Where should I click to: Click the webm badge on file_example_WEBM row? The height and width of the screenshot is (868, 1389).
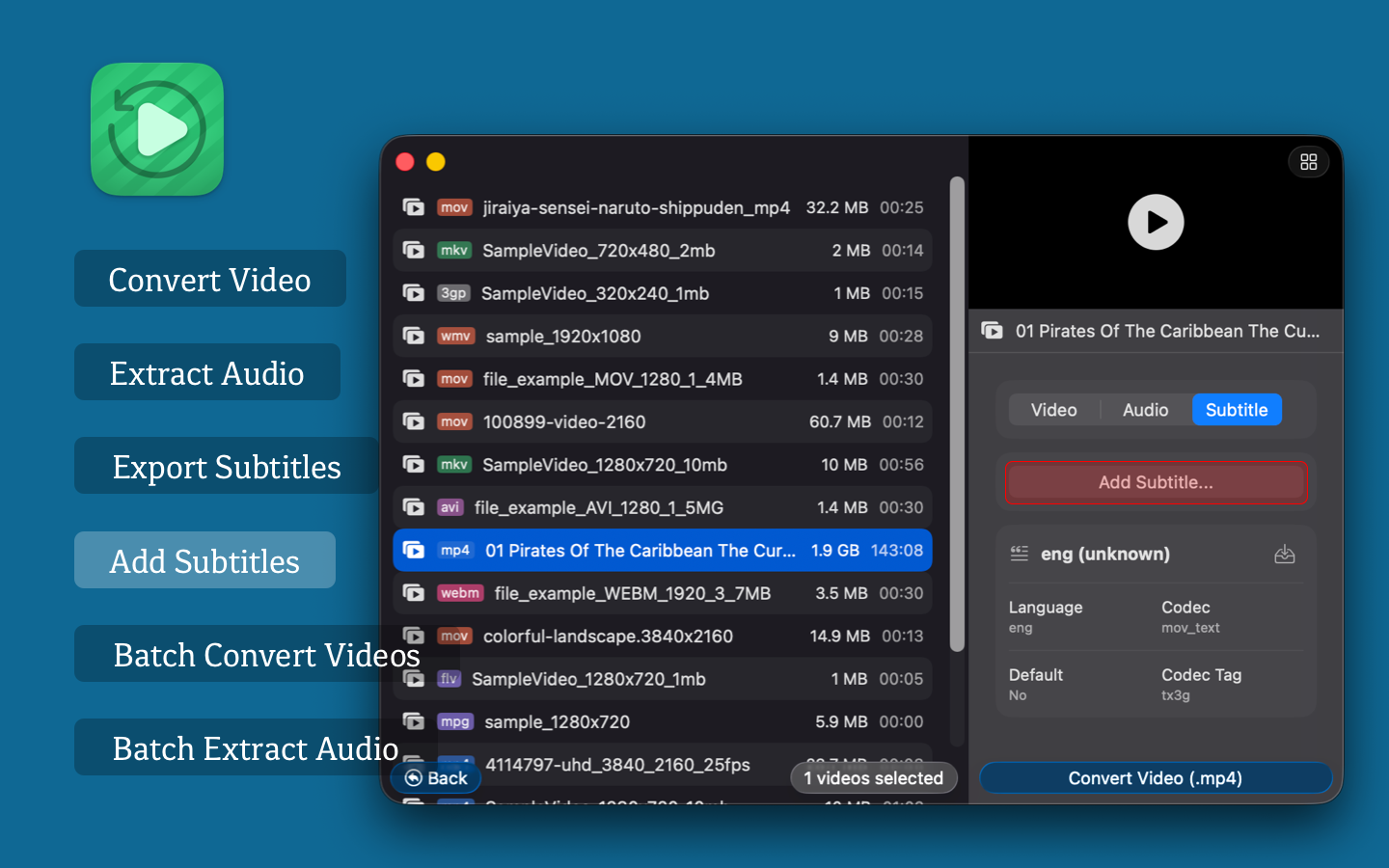459,593
